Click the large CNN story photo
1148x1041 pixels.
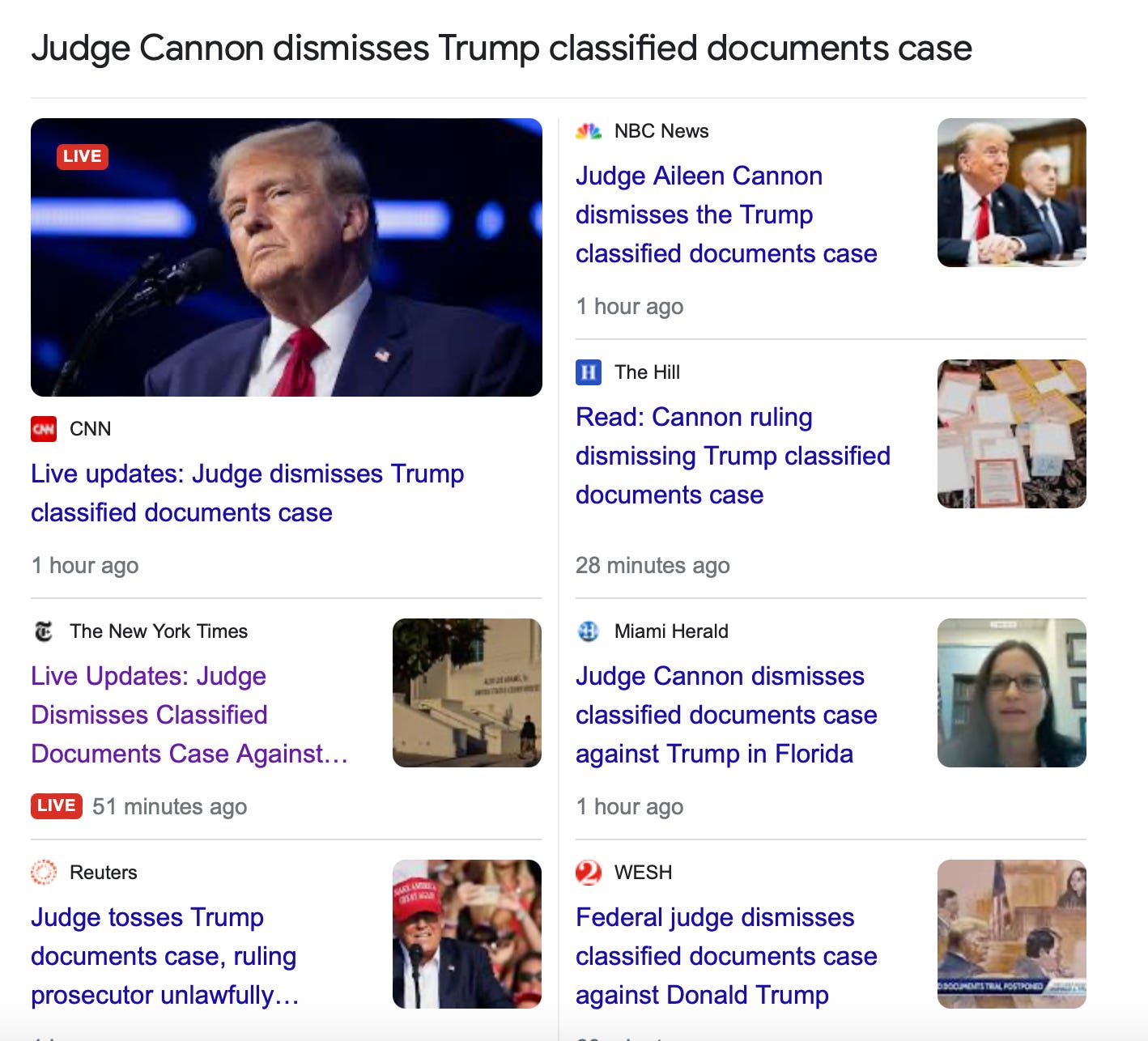pyautogui.click(x=287, y=257)
